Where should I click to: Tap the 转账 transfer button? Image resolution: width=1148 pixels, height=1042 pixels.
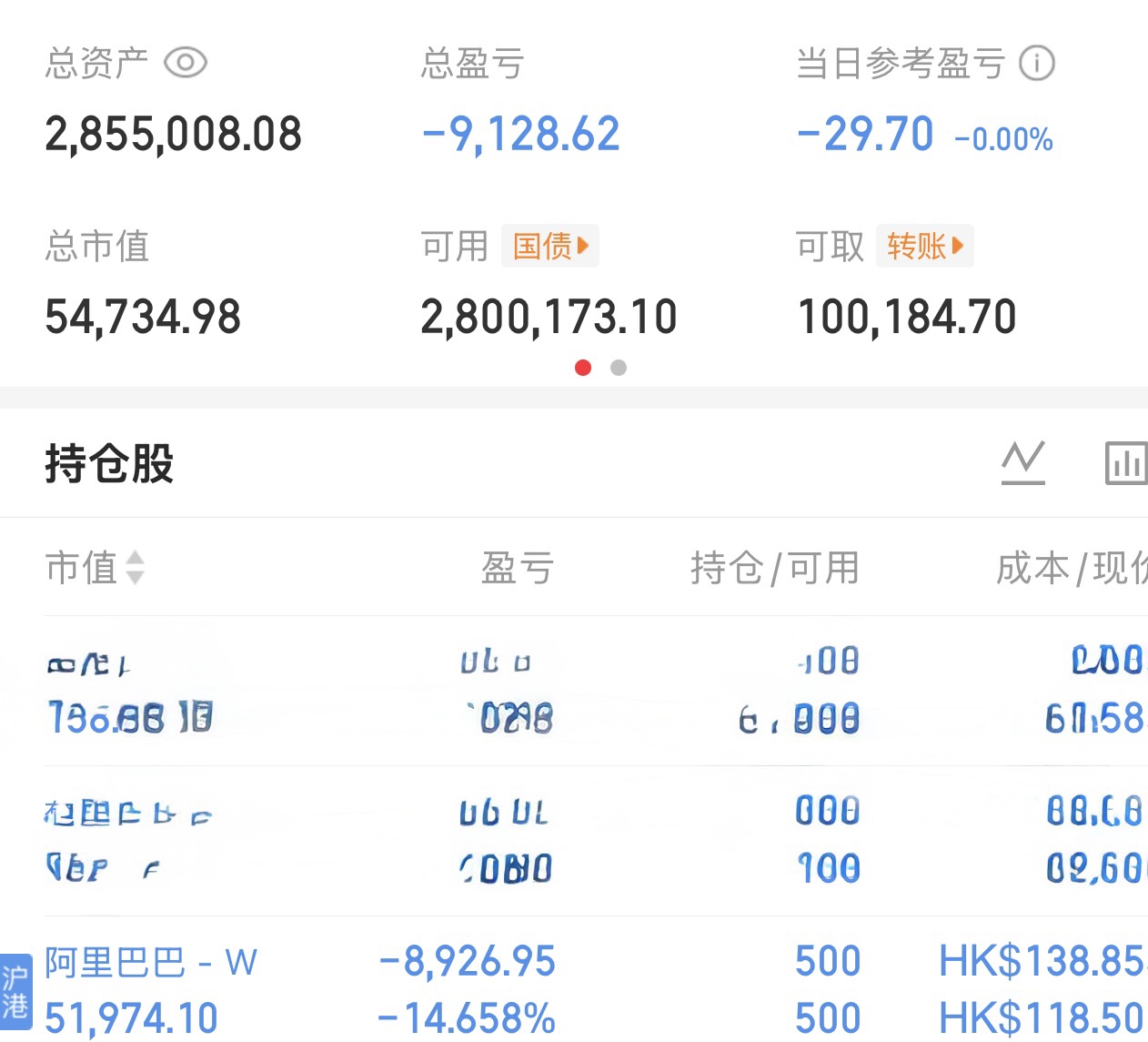tap(924, 246)
